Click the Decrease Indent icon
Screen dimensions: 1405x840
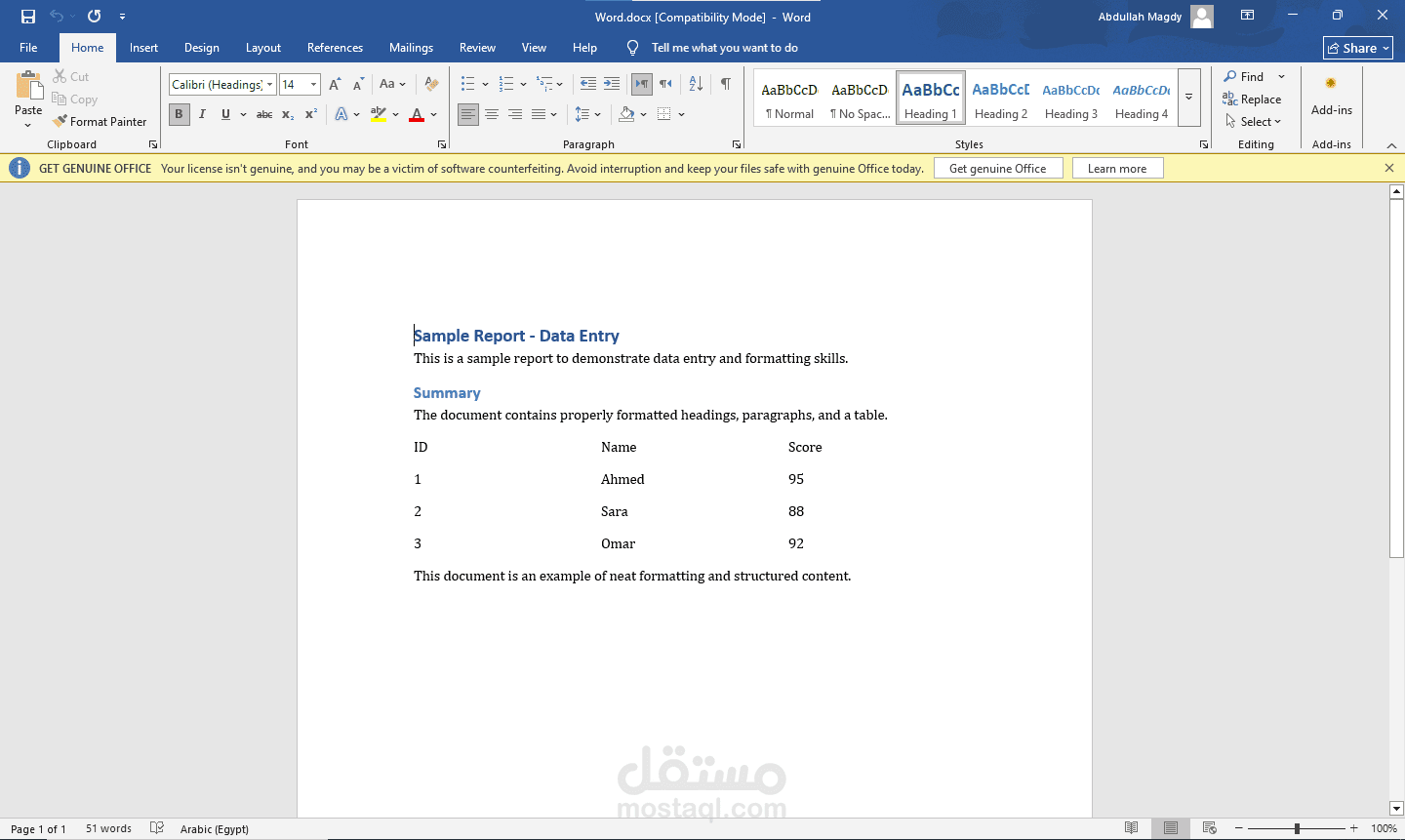(x=587, y=85)
